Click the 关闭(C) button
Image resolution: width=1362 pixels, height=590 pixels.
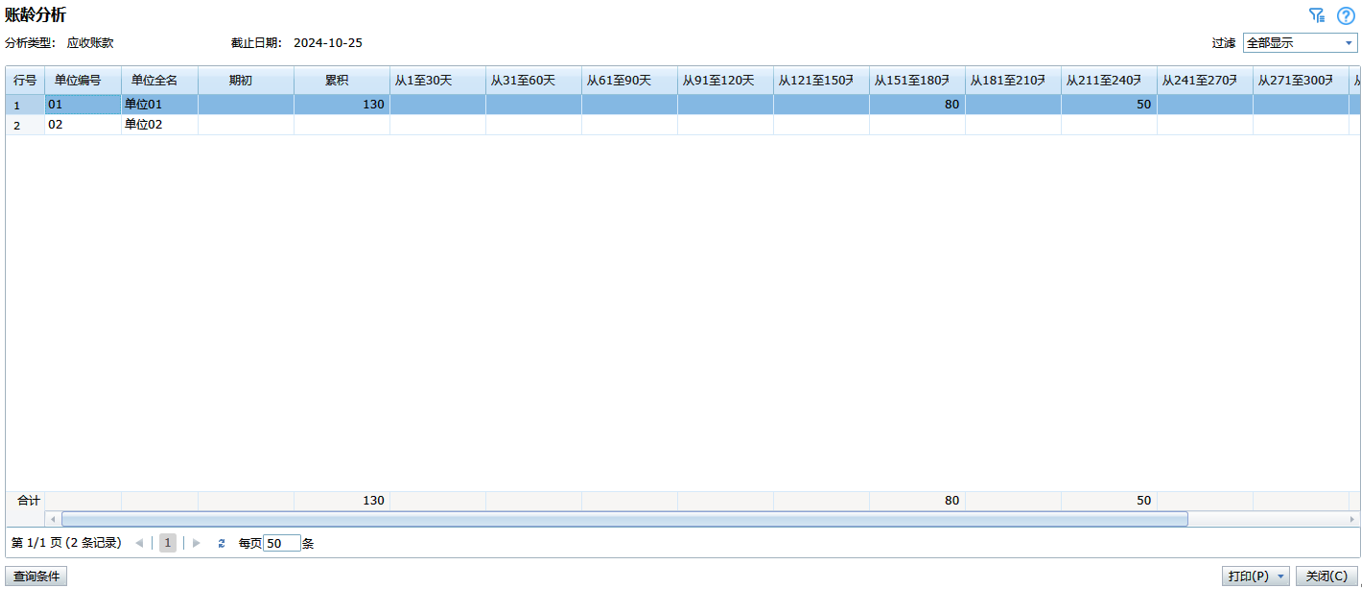1326,576
